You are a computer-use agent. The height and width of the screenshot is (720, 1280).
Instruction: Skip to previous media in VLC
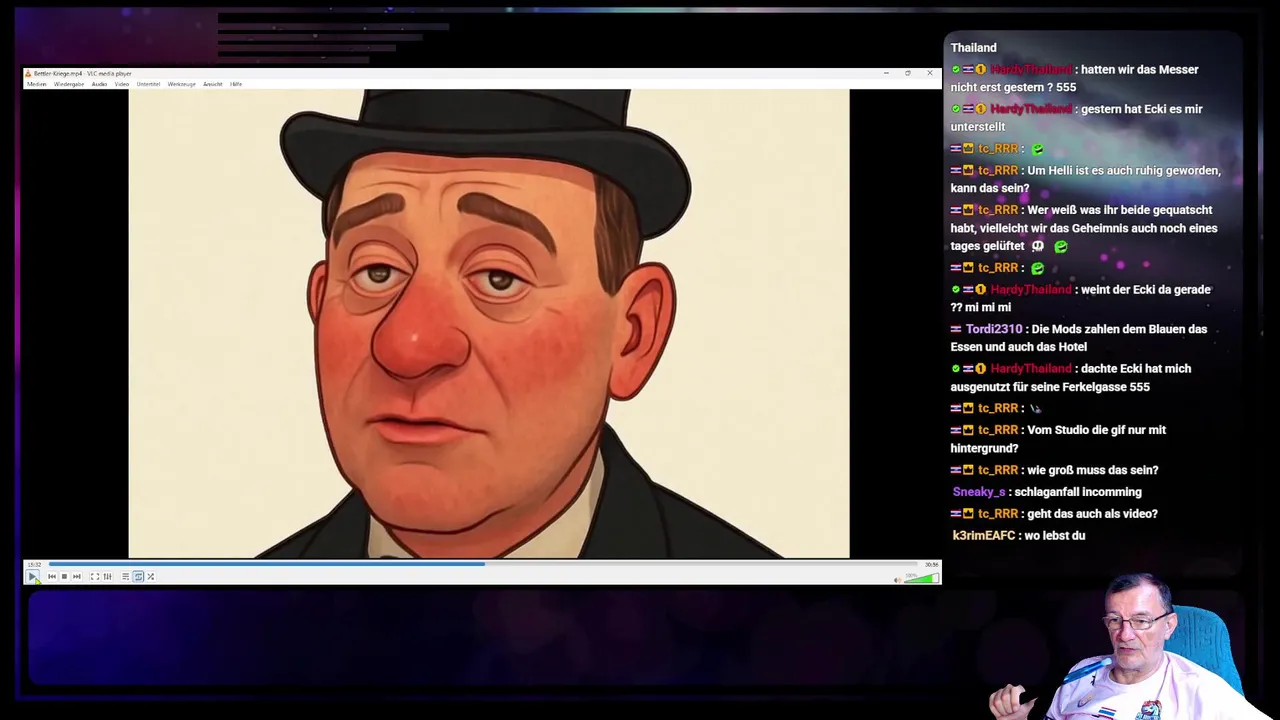(52, 576)
